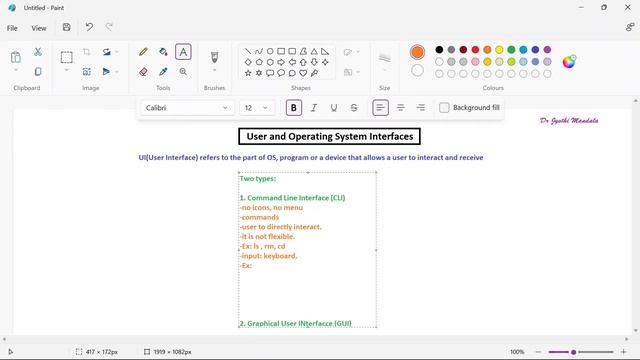The image size is (640, 360).
Task: Click the Rotate image icon
Action: point(107,51)
